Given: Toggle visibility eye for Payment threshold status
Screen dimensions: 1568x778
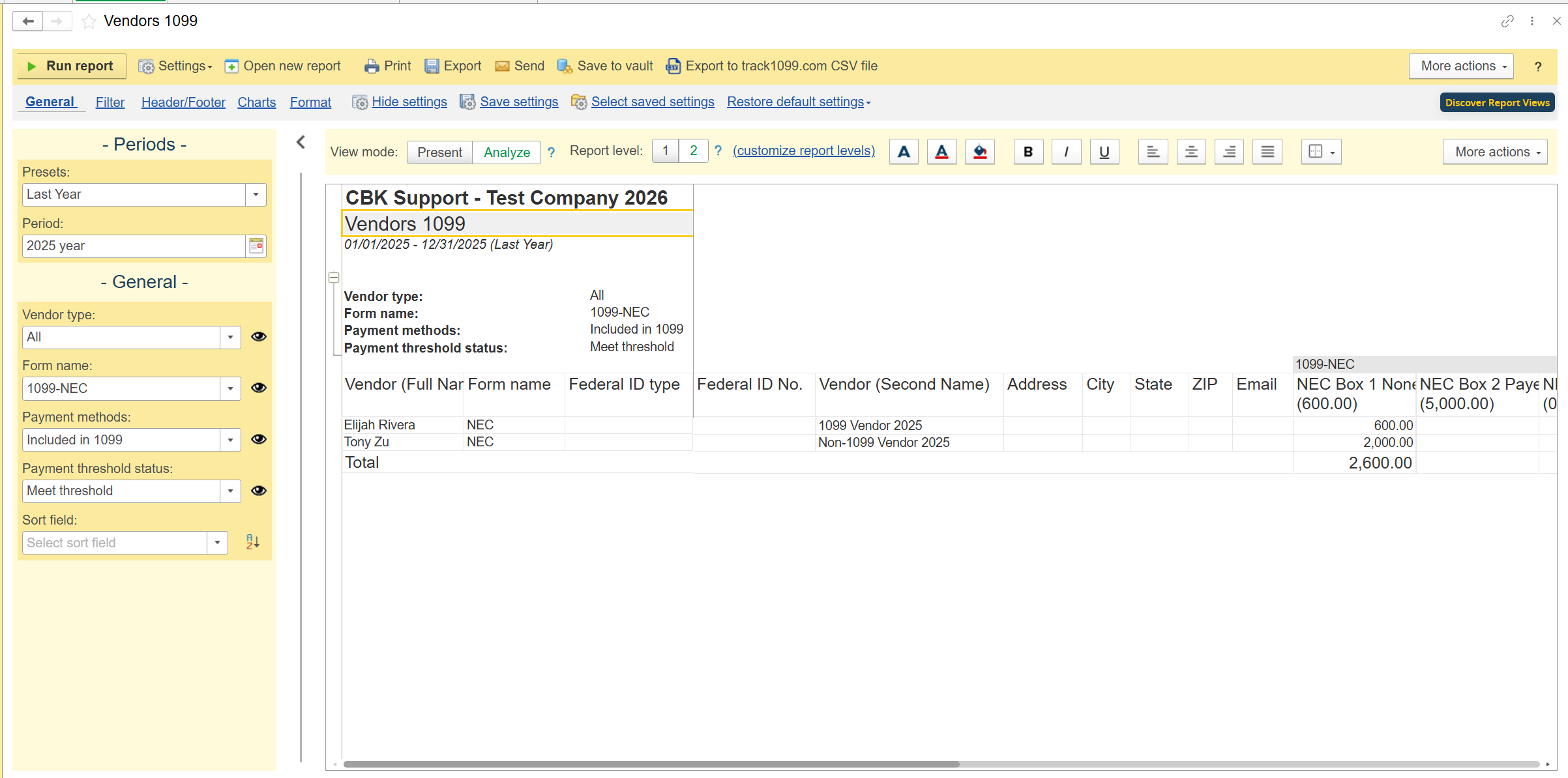Looking at the screenshot, I should [259, 491].
